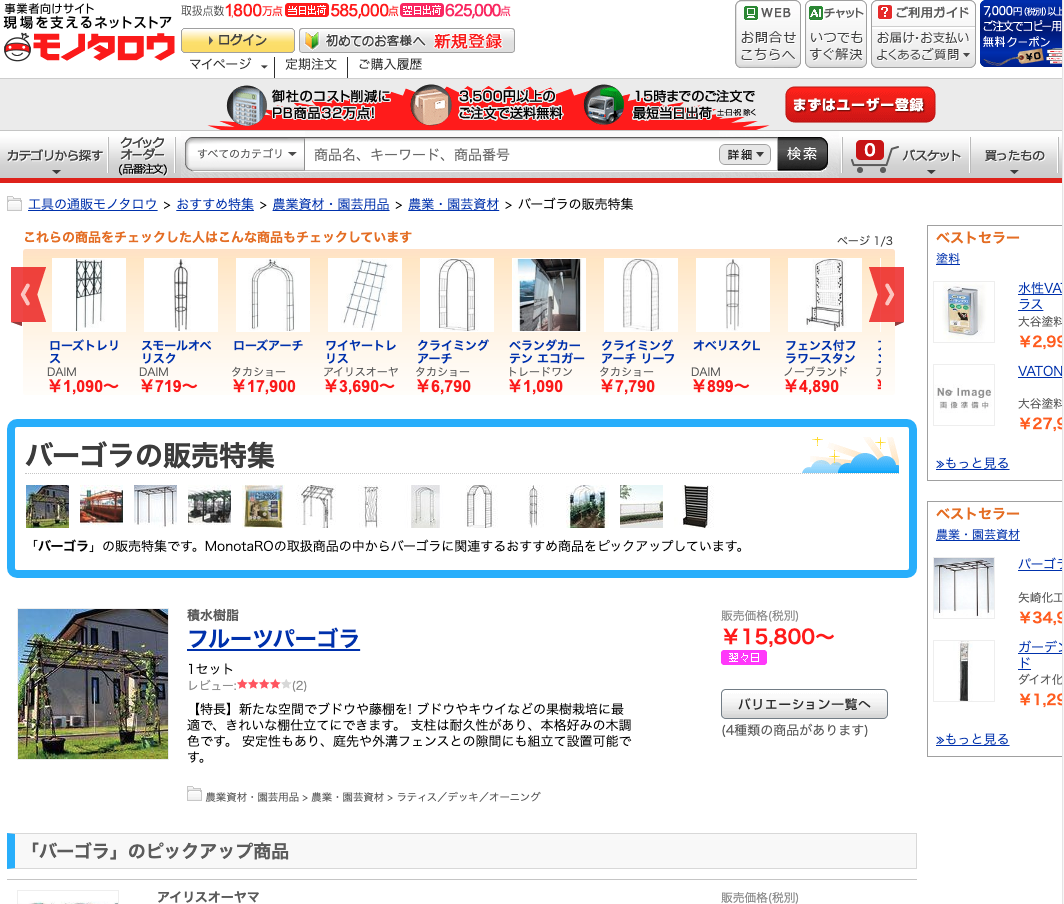Viewport: 1064px width, 904px height.
Task: Expand the マイページ menu
Action: [229, 64]
